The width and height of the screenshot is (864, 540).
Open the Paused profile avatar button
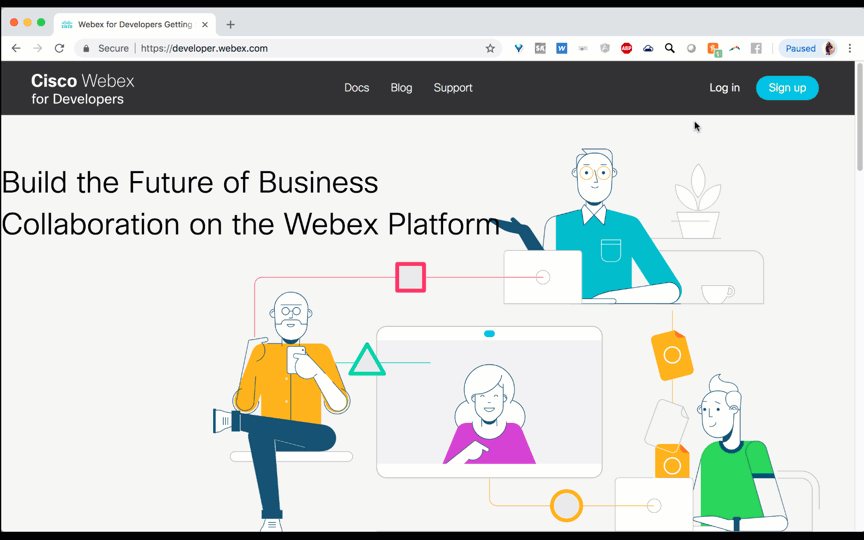click(x=808, y=48)
